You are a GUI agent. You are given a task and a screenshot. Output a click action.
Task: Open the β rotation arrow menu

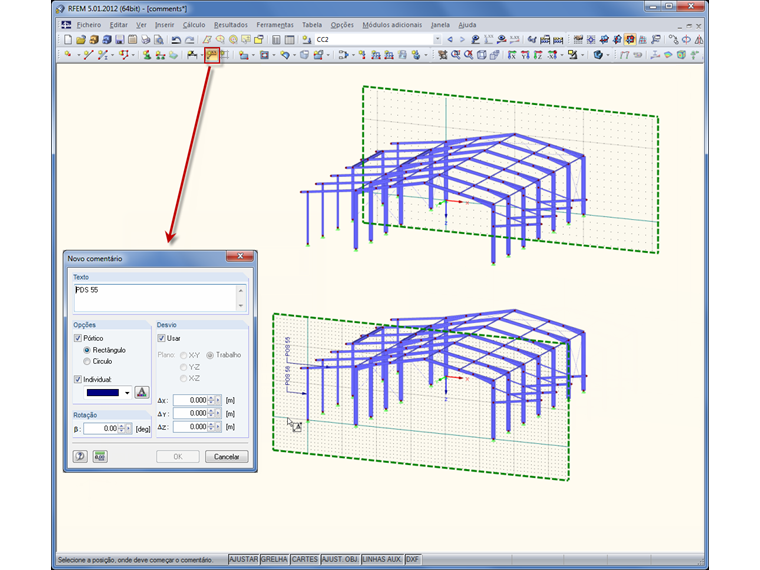pos(128,428)
